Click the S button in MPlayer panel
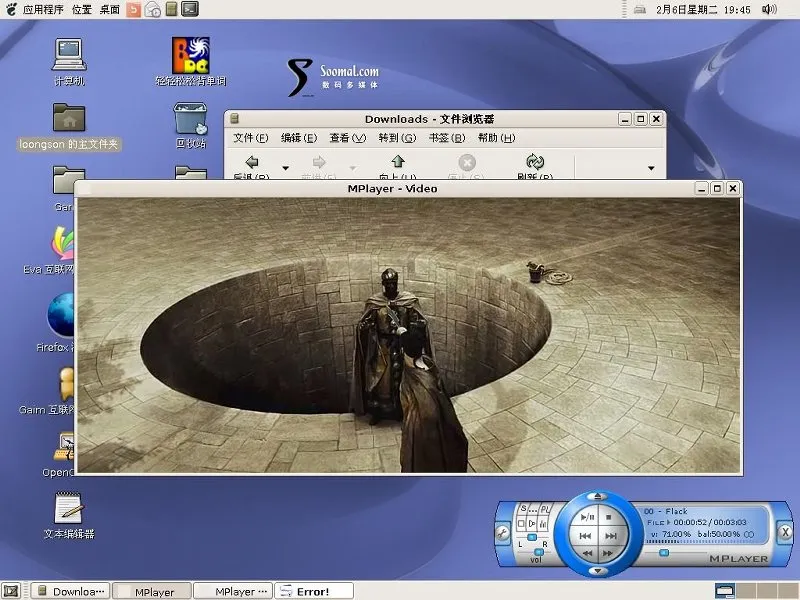This screenshot has width=800, height=600. coord(523,509)
